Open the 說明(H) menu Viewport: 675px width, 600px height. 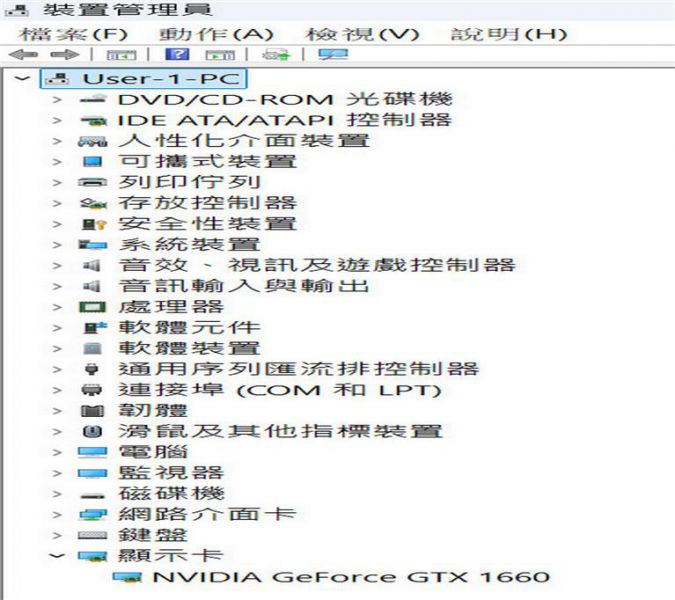pos(508,33)
